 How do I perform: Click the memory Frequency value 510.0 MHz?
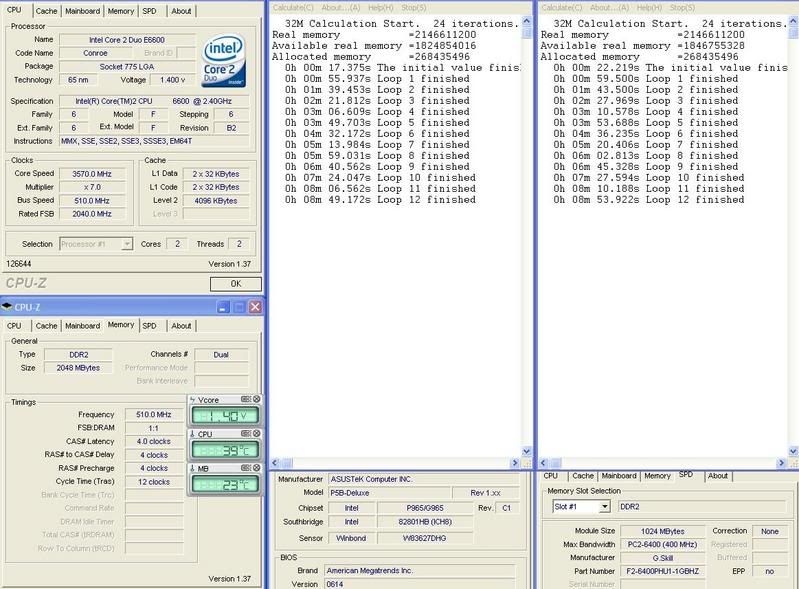[x=154, y=415]
